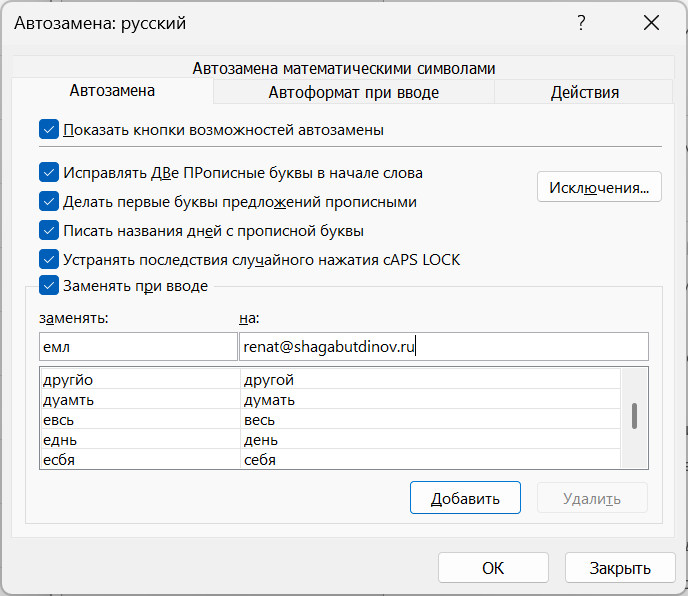Select the другйо replacement row in list
The width and height of the screenshot is (688, 596).
pyautogui.click(x=140, y=380)
